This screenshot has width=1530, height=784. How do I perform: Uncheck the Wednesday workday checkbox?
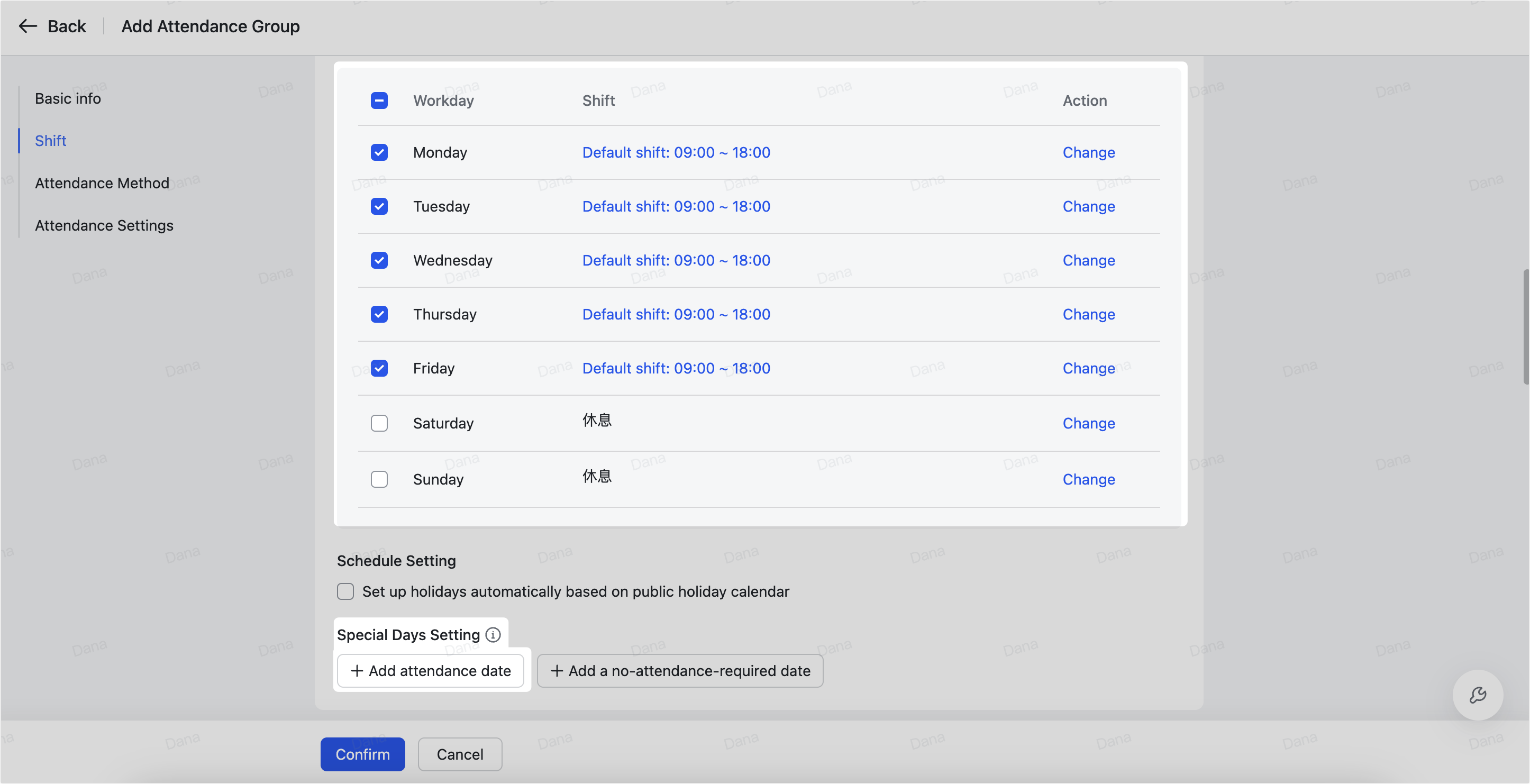[379, 260]
